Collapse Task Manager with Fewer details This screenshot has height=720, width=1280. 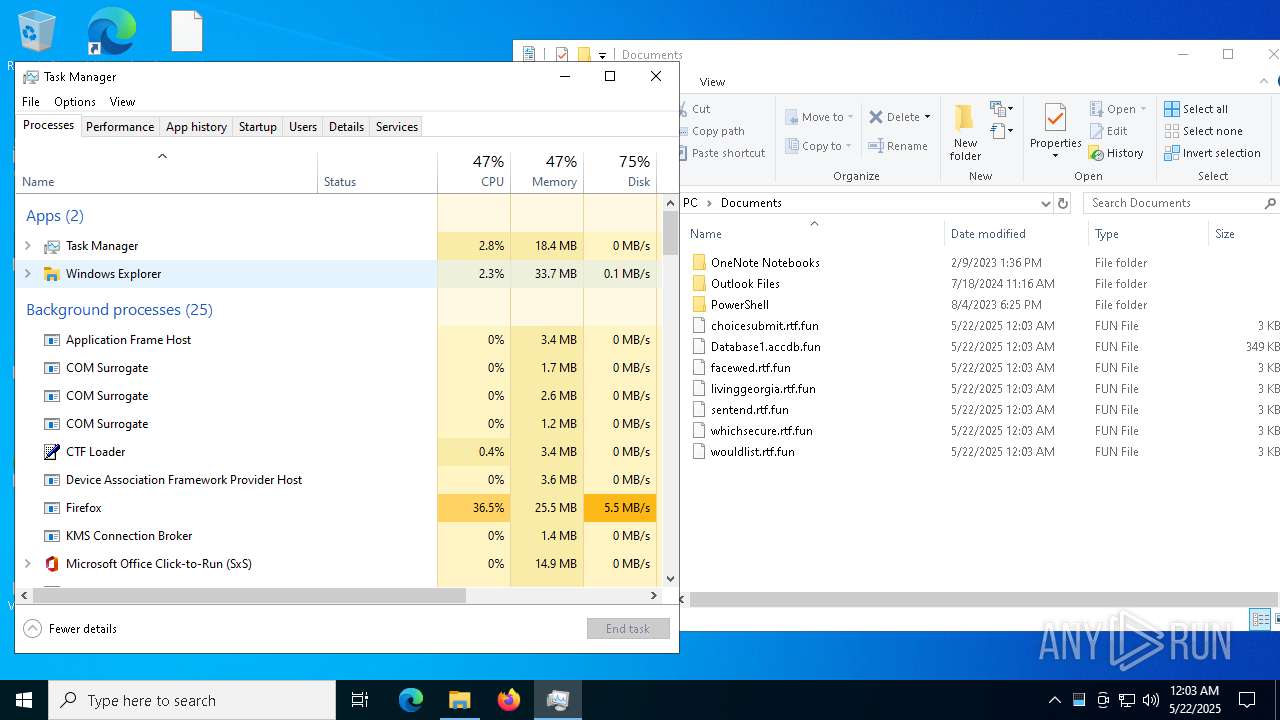70,629
